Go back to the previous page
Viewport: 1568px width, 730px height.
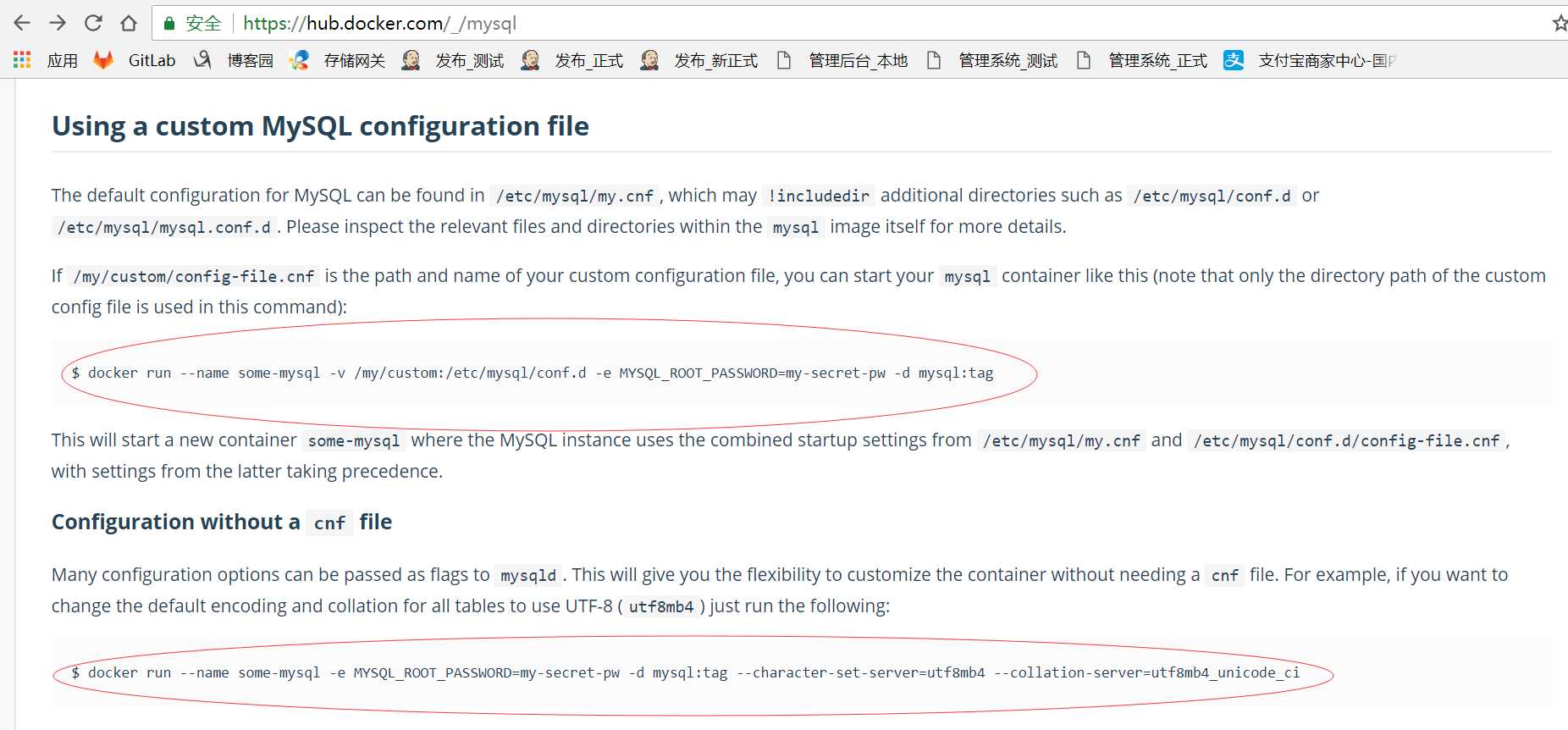[x=22, y=23]
